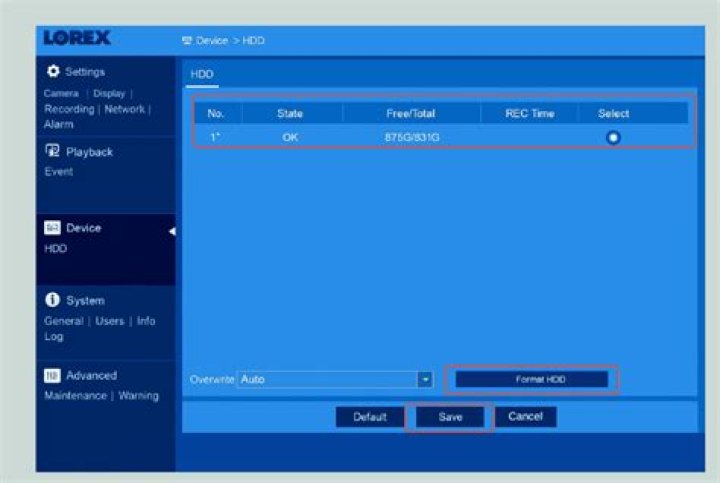Click the Advanced icon in sidebar

(x=53, y=376)
